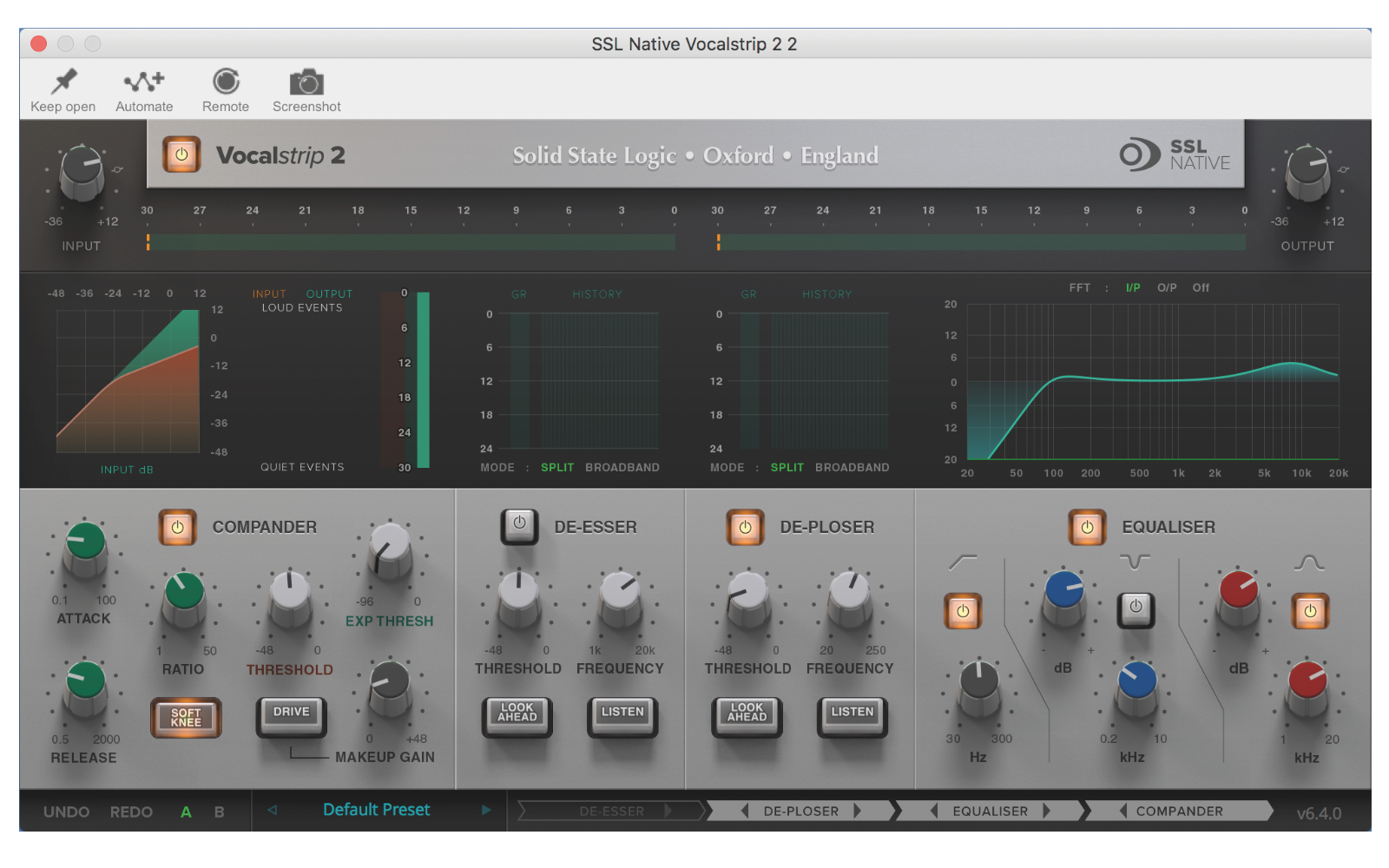Click the De-Ploser Frequency knob
1389x868 pixels.
tap(850, 600)
